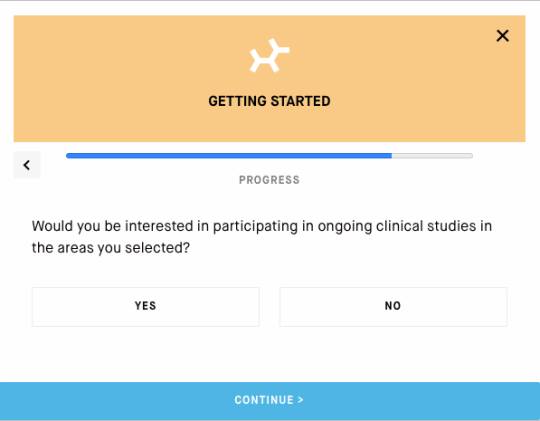The width and height of the screenshot is (540, 421).
Task: Click the clinical studies question text
Action: [x=262, y=237]
